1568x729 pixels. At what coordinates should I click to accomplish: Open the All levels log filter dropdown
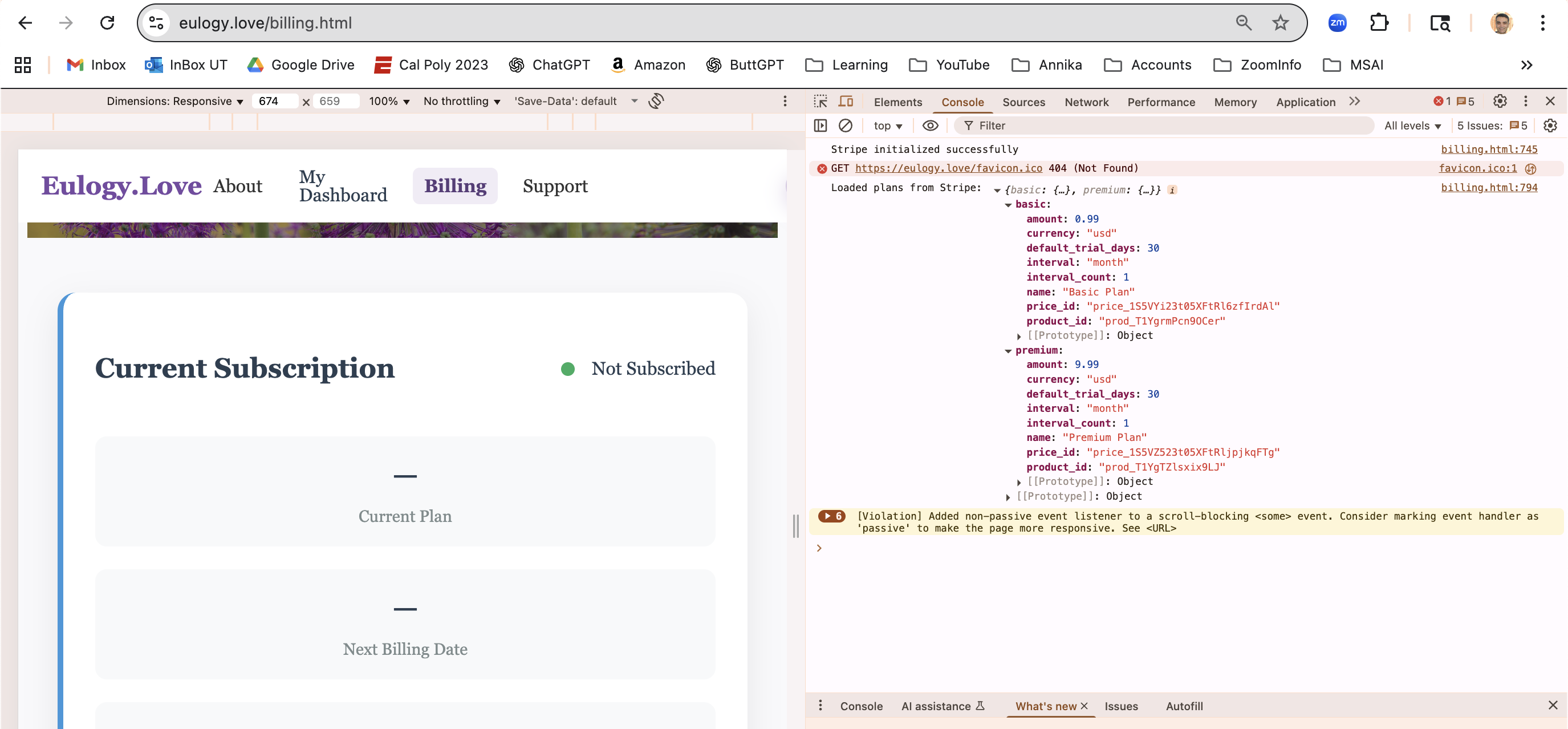[1412, 125]
